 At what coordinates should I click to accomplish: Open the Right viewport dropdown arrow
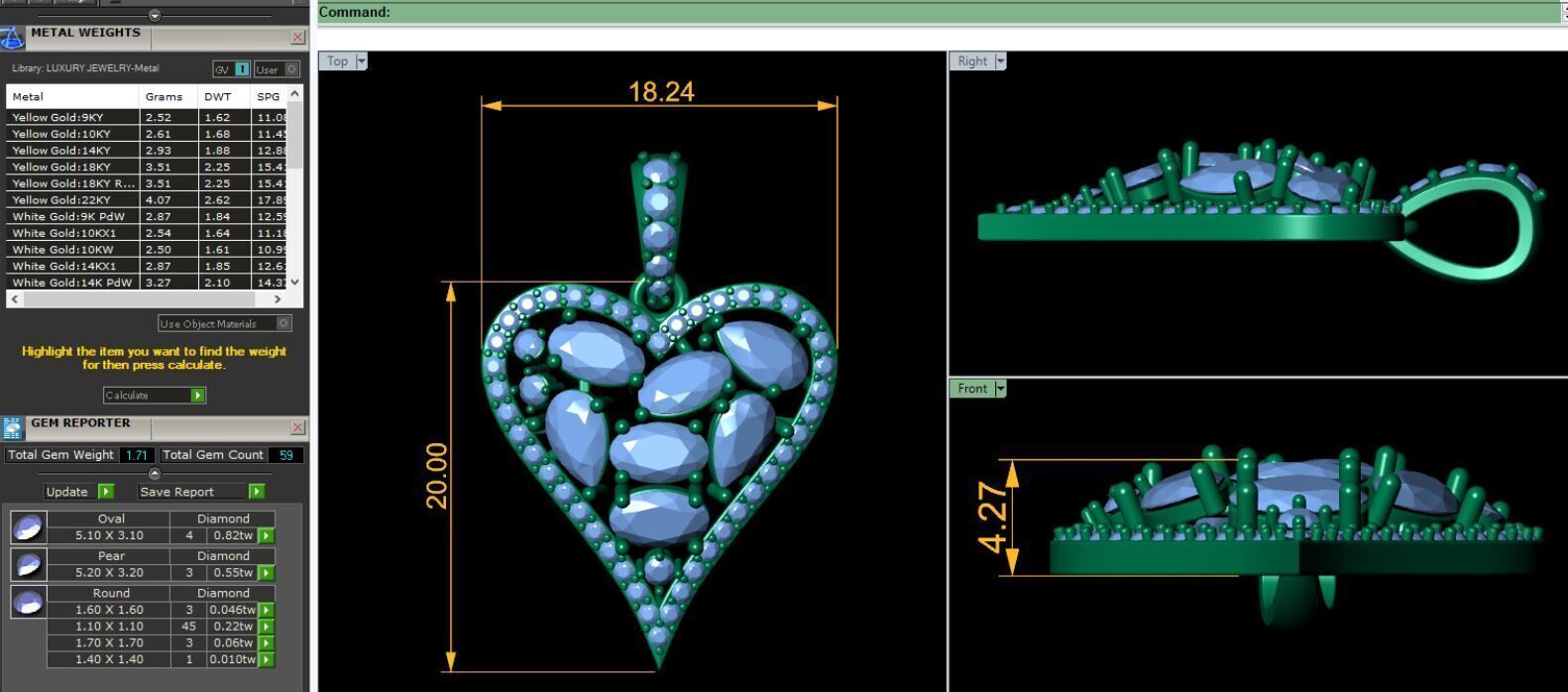1000,61
